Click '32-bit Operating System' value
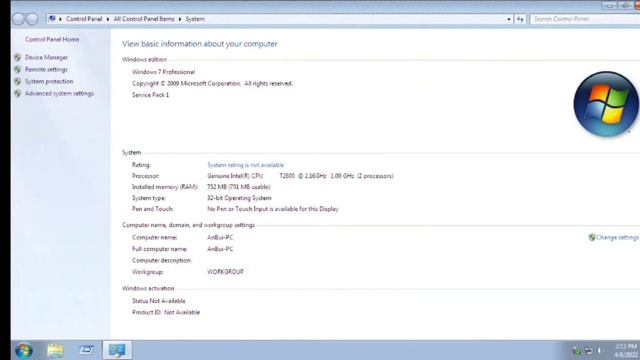The image size is (640, 360). coord(239,198)
